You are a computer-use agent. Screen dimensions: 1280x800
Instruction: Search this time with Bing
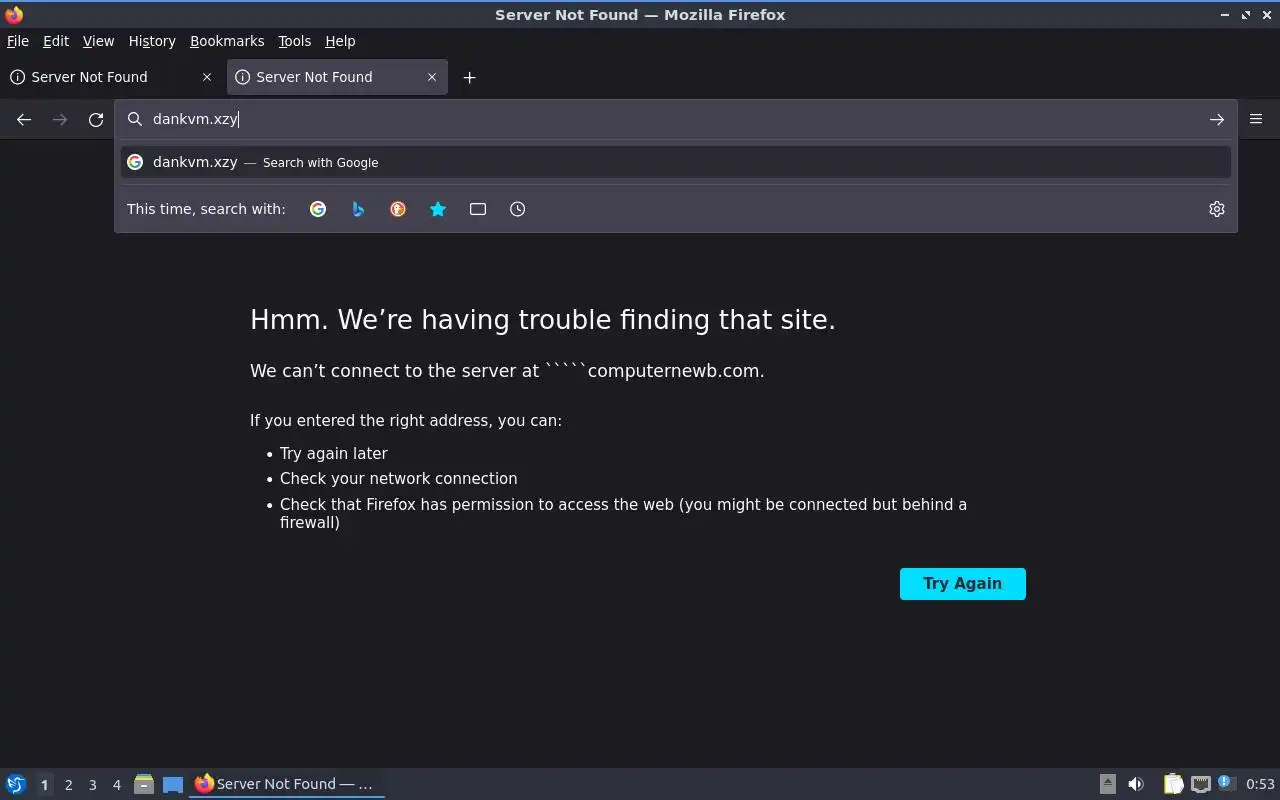pos(358,209)
